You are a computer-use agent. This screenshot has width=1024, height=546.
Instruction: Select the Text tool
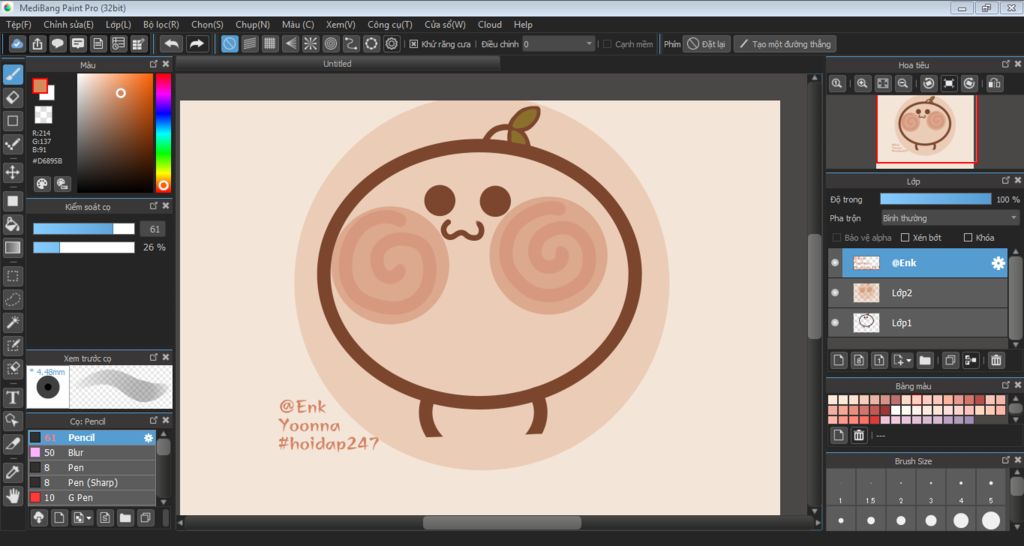12,397
